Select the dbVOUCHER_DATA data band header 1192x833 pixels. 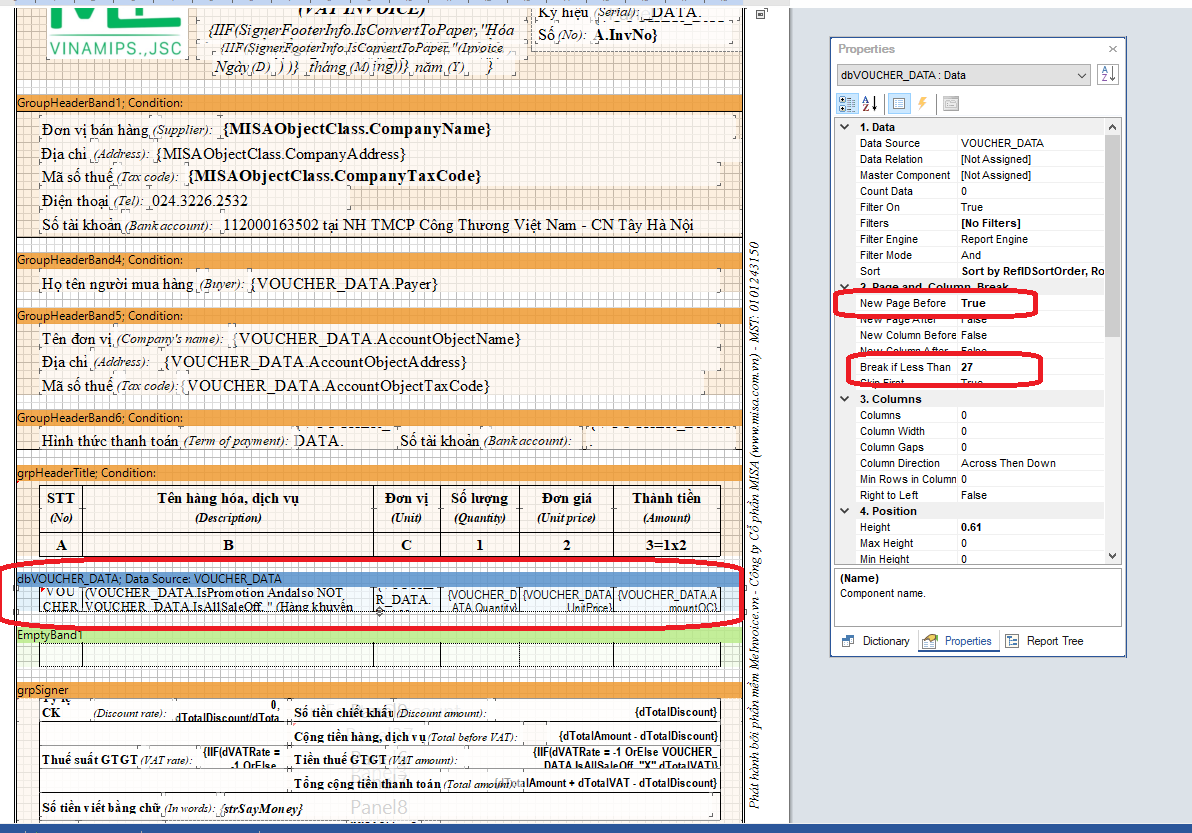coord(379,578)
